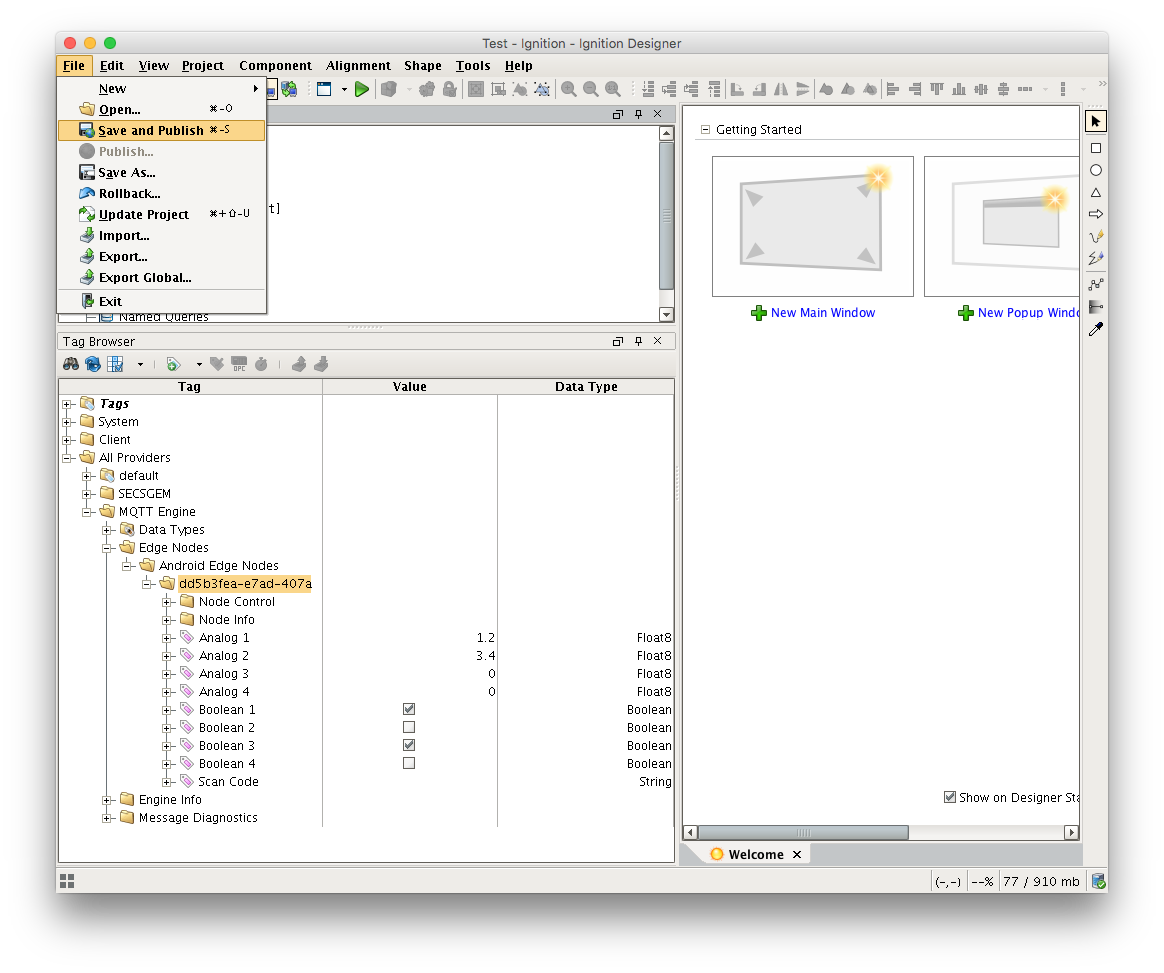
Task: Collapse the All Providers node
Action: pos(67,458)
